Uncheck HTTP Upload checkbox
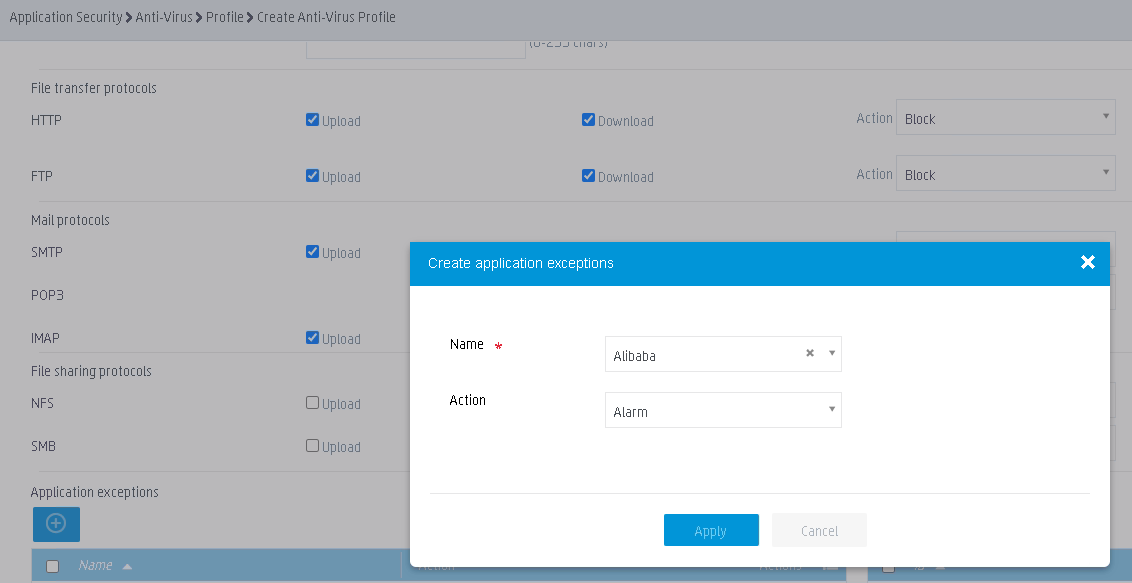 pyautogui.click(x=313, y=120)
